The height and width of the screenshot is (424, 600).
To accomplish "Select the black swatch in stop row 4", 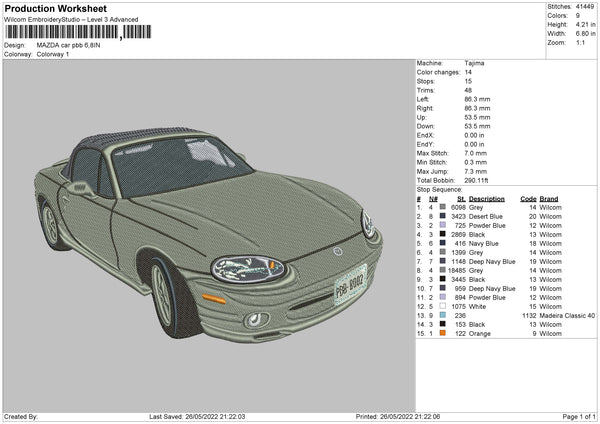I will pyautogui.click(x=443, y=234).
